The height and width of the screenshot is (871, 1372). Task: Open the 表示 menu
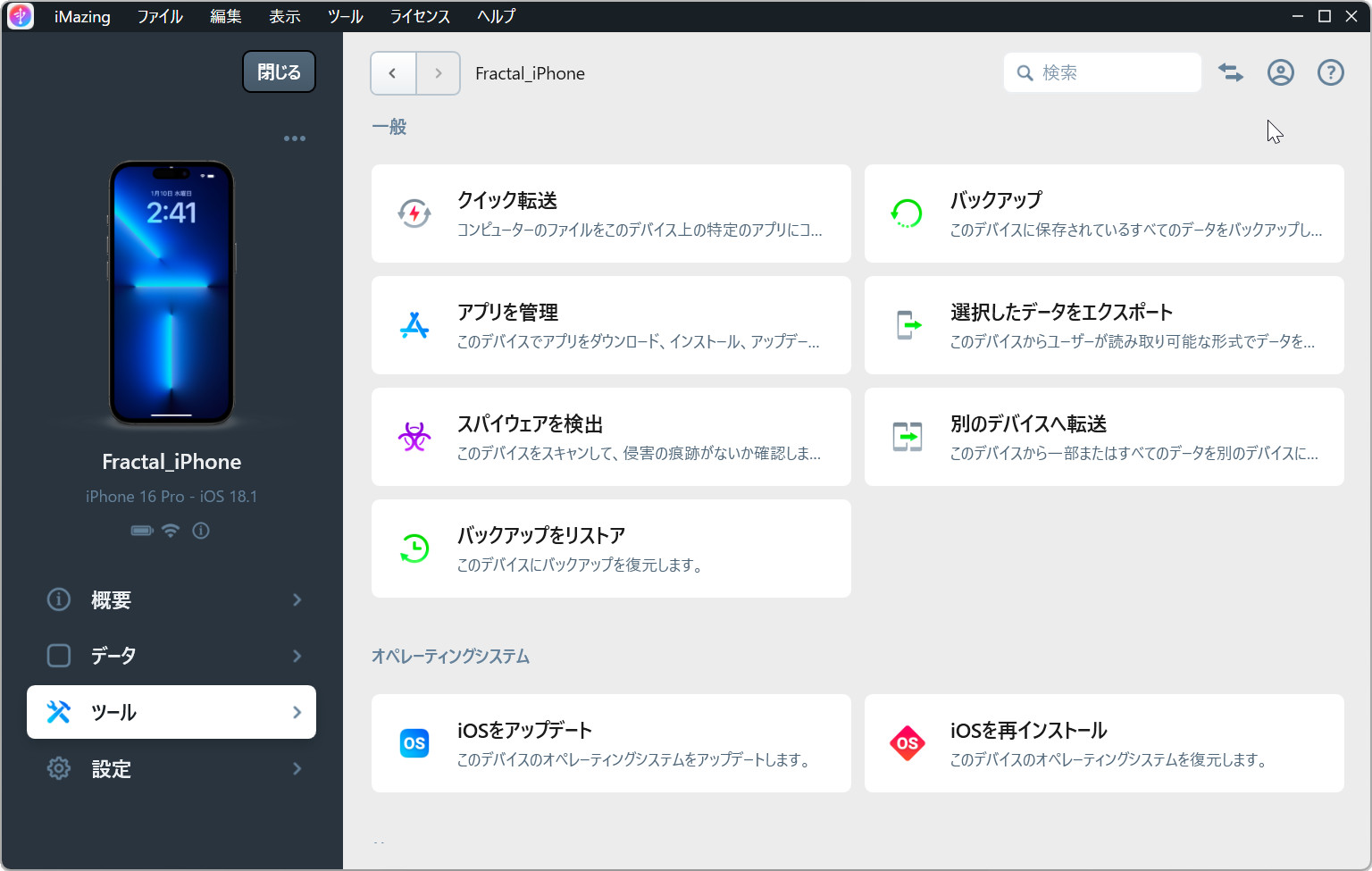(x=285, y=16)
